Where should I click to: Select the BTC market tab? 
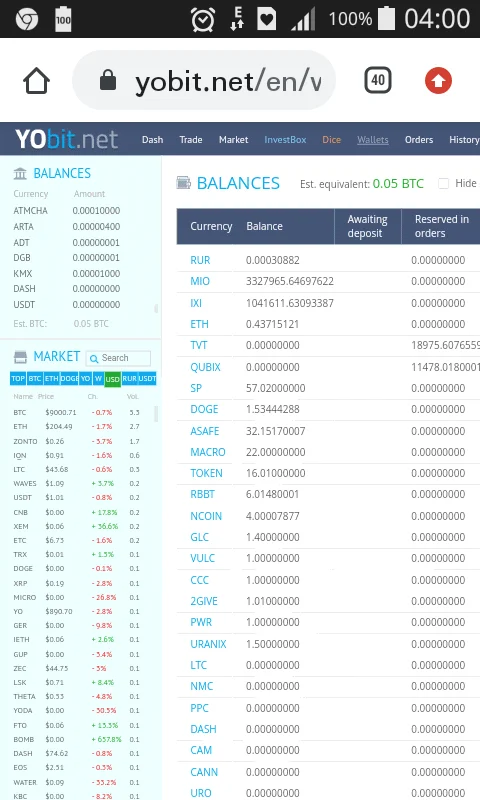click(x=35, y=379)
